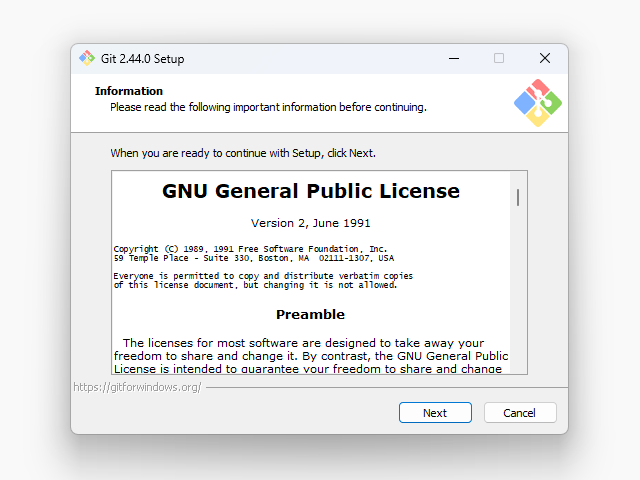Click 'The licenses for most software' paragraph line
Image resolution: width=640 pixels, height=480 pixels.
tap(303, 343)
